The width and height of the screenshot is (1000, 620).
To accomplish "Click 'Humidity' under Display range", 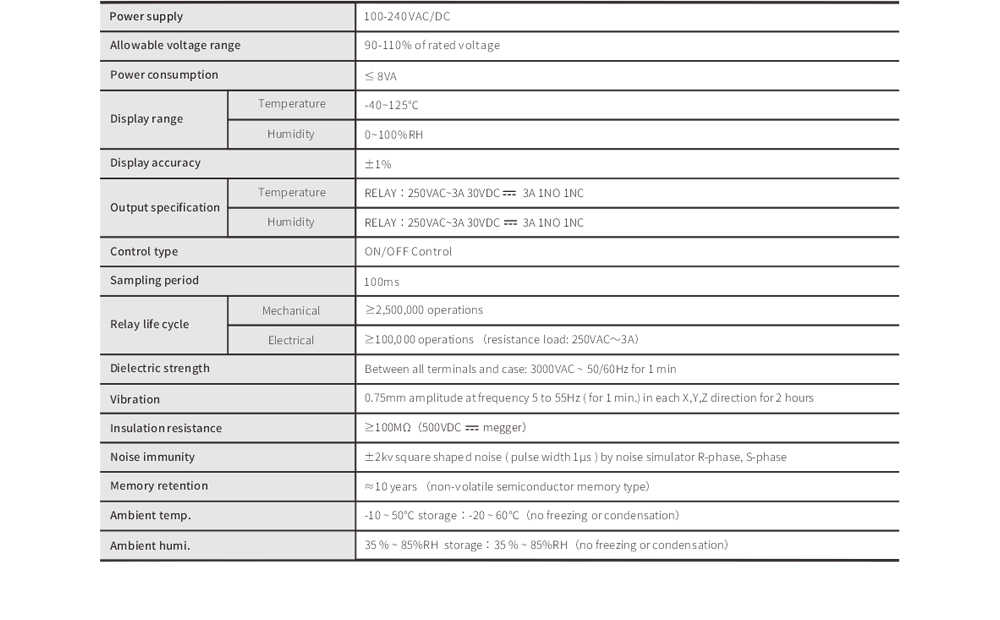I will pos(291,134).
